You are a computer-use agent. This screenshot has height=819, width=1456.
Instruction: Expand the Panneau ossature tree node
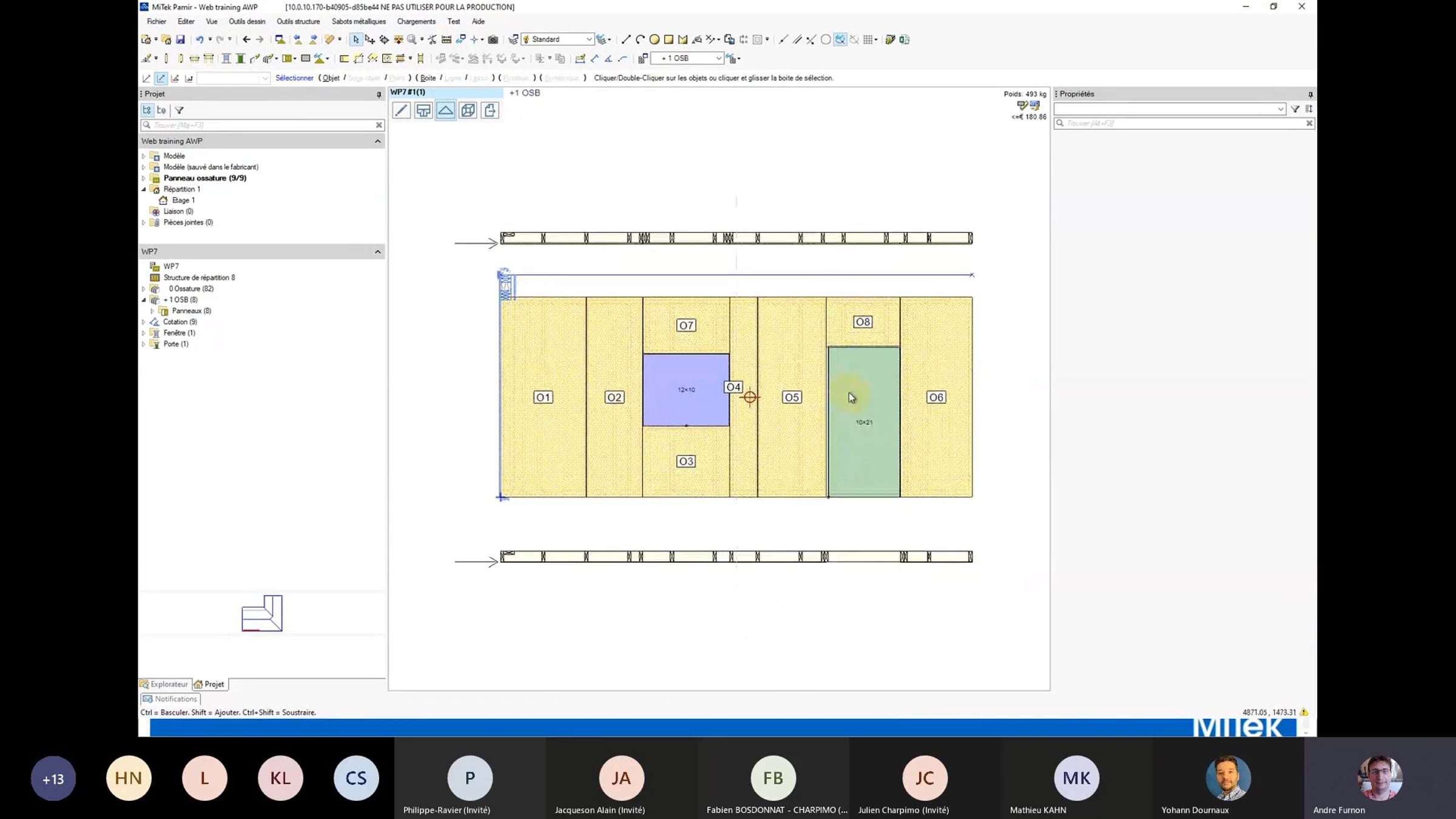(x=144, y=178)
